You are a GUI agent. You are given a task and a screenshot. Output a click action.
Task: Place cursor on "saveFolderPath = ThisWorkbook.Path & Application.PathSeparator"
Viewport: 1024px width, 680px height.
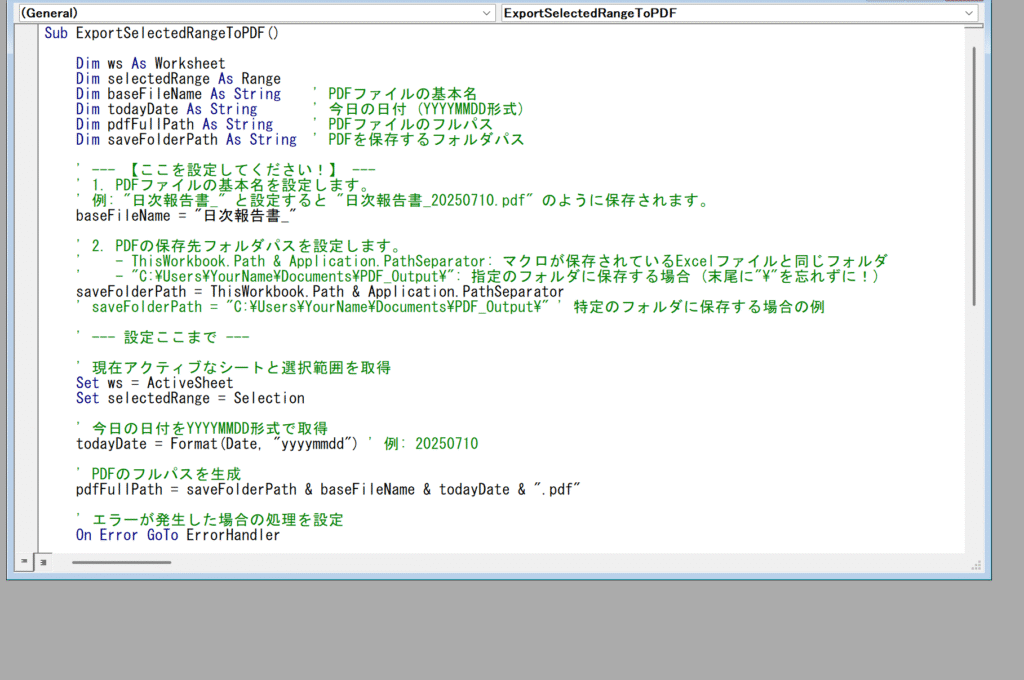(x=320, y=292)
